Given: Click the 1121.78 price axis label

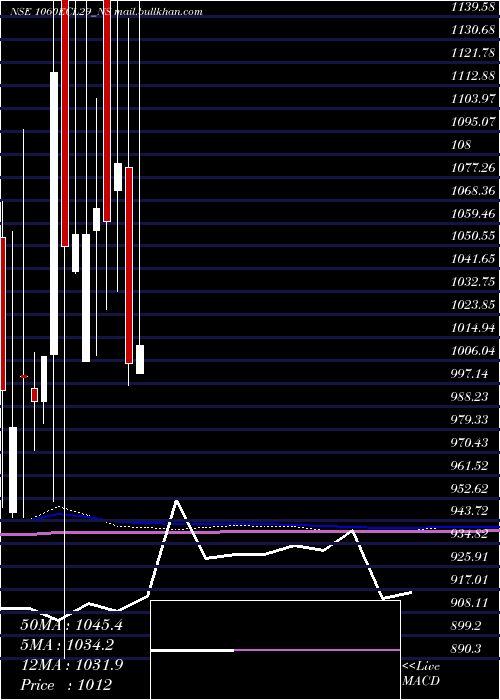Looking at the screenshot, I should click(473, 53).
